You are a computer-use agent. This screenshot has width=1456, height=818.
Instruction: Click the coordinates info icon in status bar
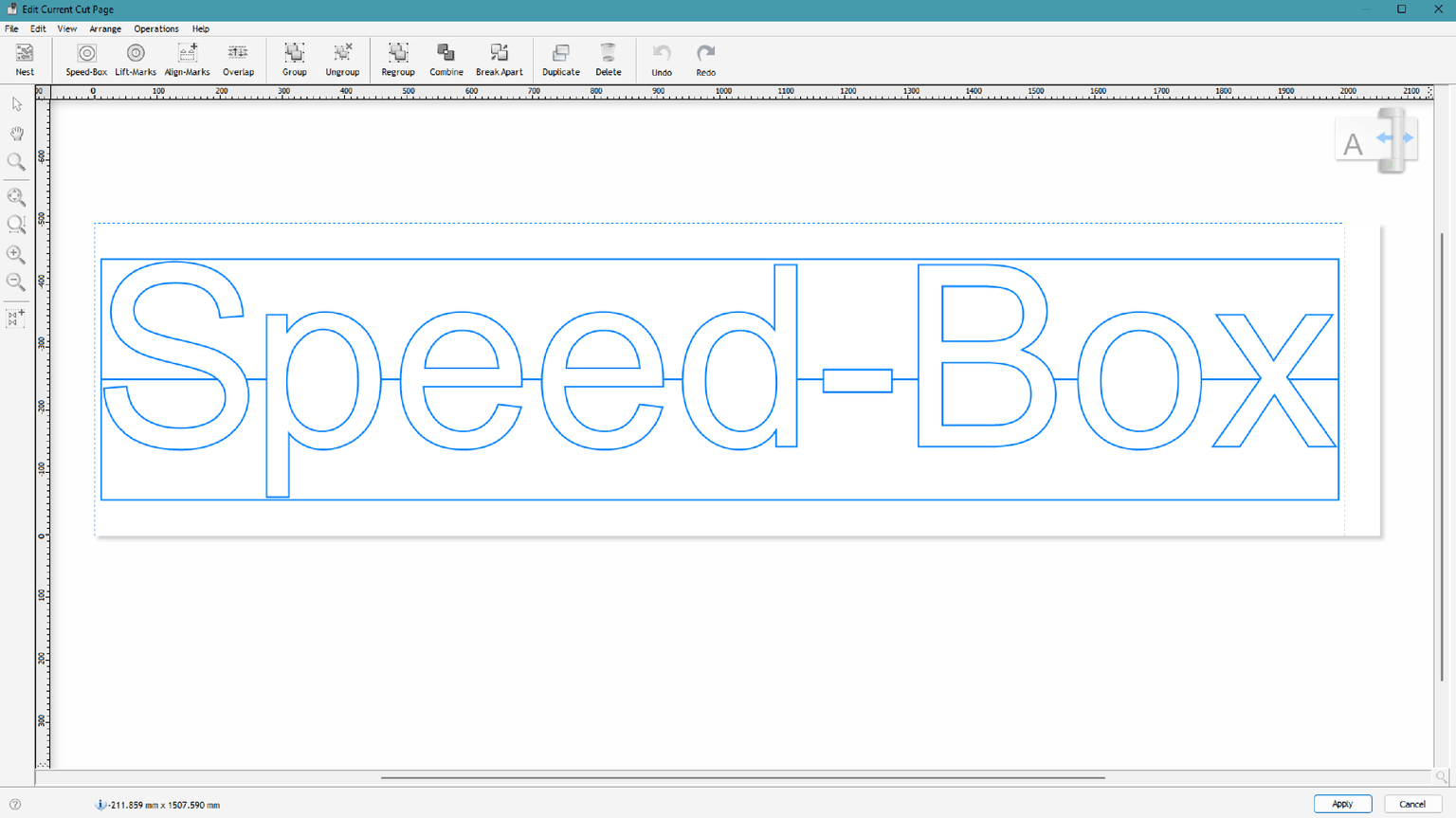click(100, 805)
